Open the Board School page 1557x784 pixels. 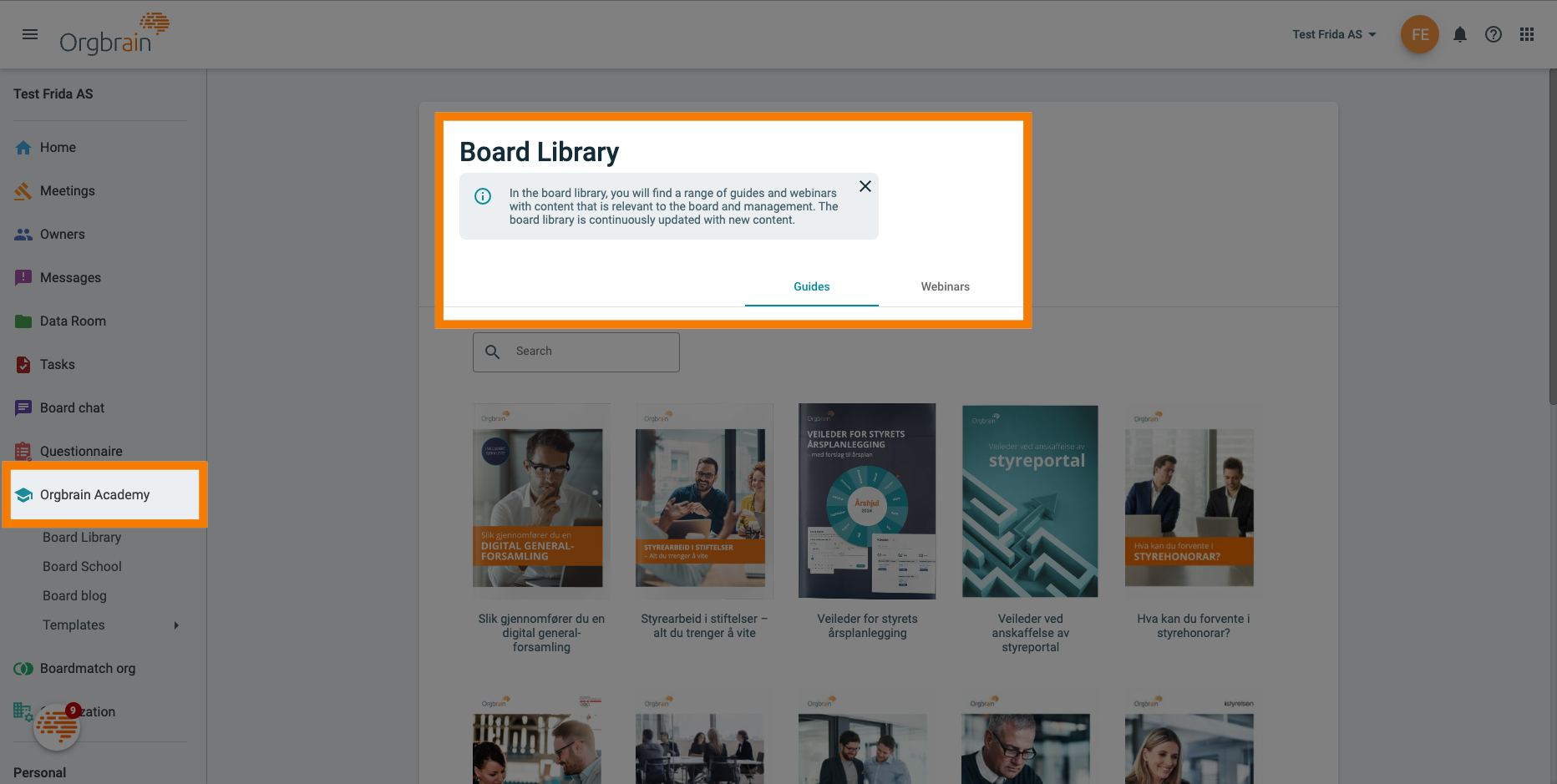[82, 566]
